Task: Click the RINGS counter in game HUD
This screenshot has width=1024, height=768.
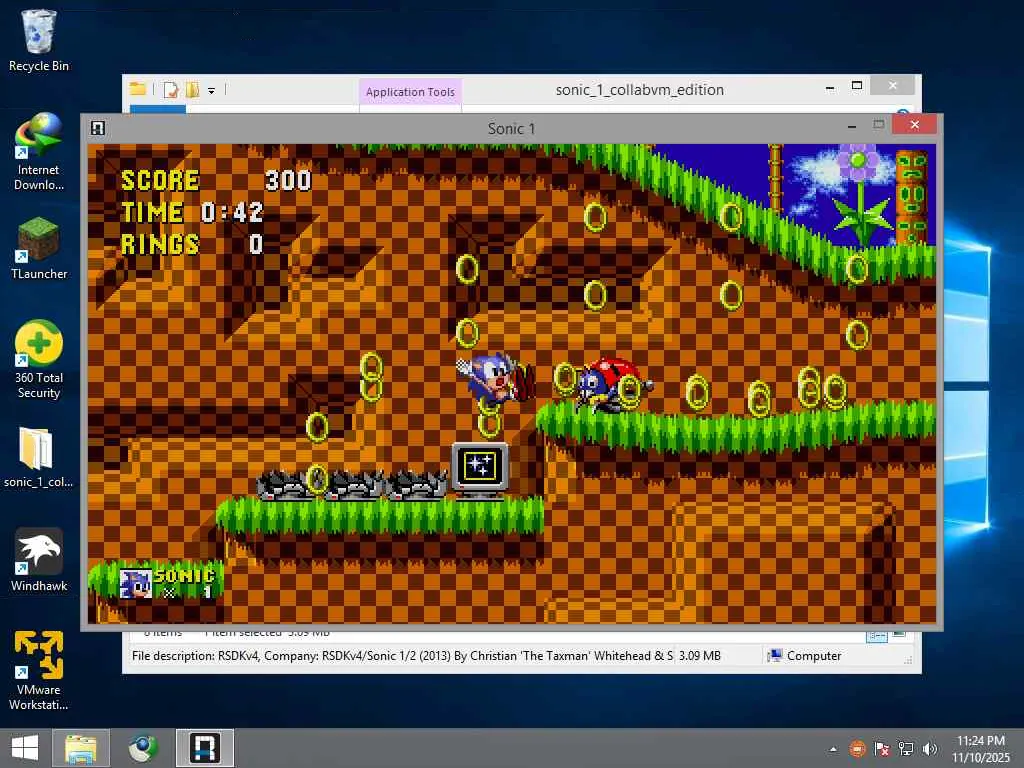Action: click(x=192, y=244)
